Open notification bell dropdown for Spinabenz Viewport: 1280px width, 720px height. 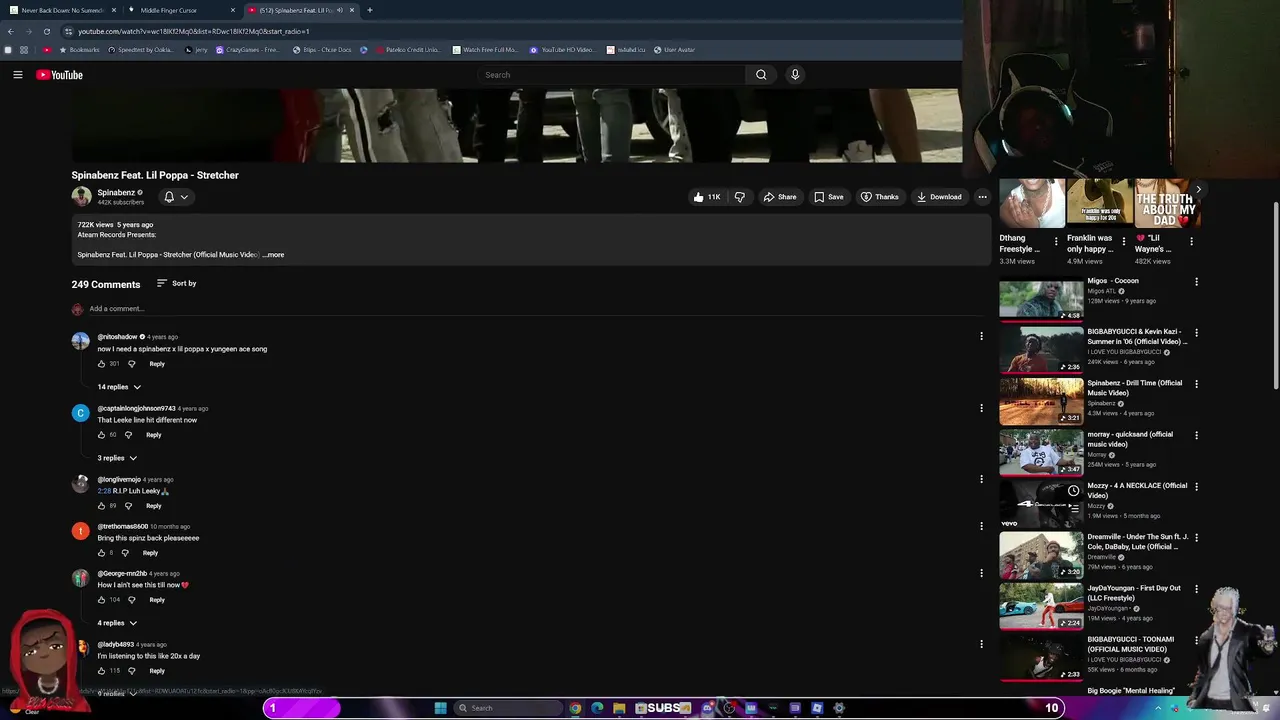coord(175,197)
